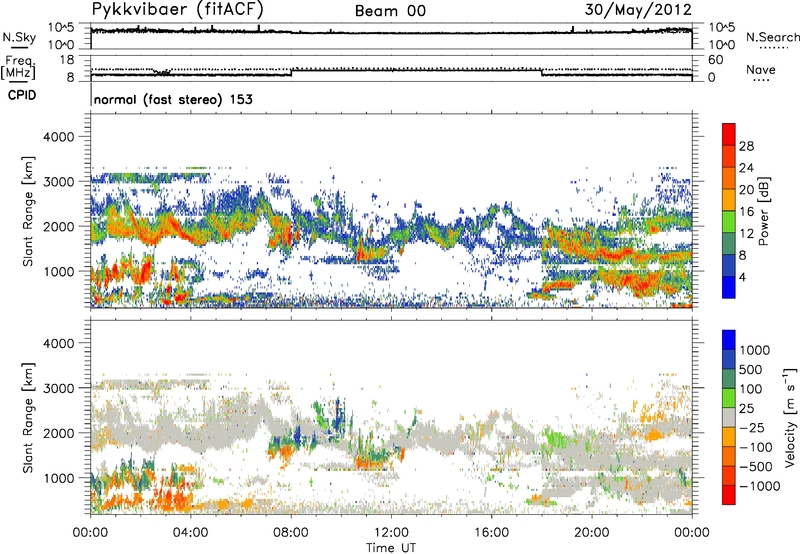
Task: Click the '16:00' time axis label
Action: [491, 533]
